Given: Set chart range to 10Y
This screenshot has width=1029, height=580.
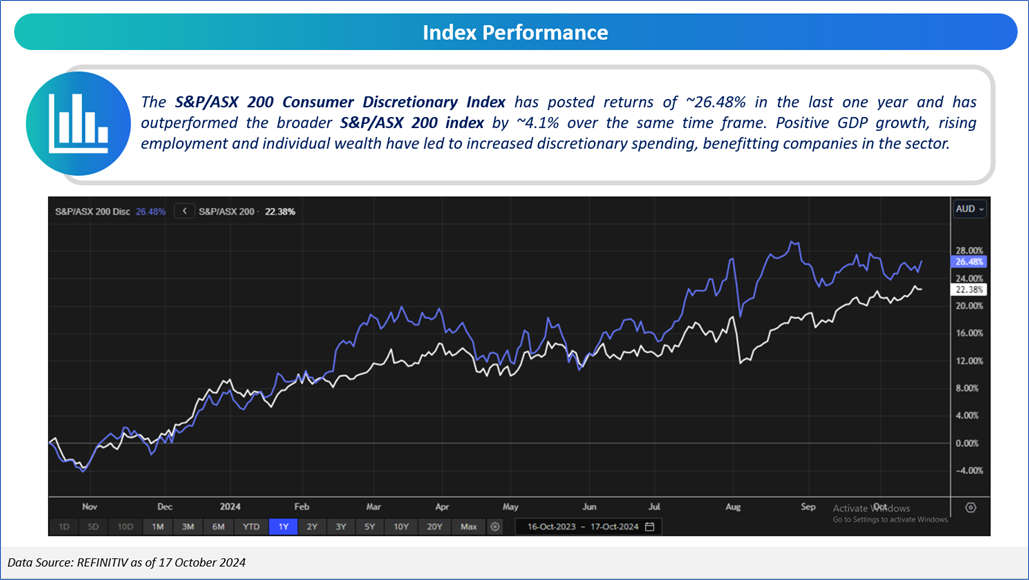Looking at the screenshot, I should pos(401,527).
